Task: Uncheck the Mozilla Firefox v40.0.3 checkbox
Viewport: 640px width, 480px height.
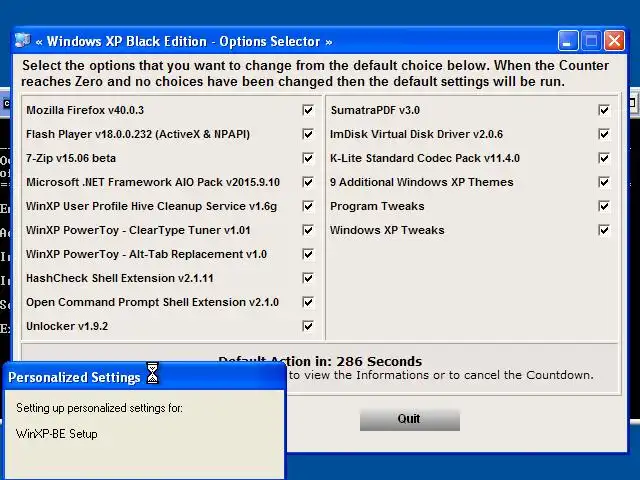Action: pos(308,110)
